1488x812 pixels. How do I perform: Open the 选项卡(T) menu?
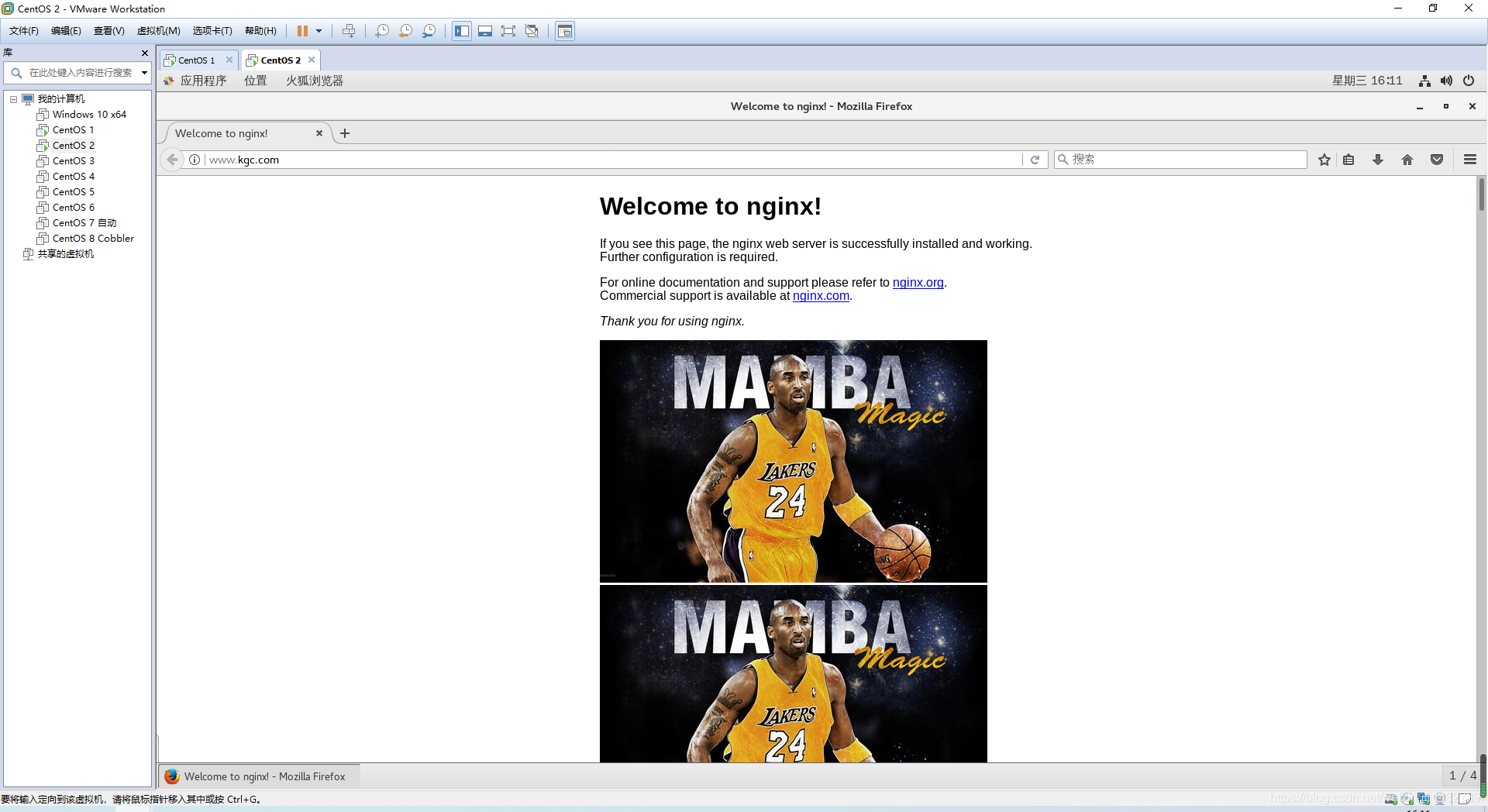[x=212, y=31]
